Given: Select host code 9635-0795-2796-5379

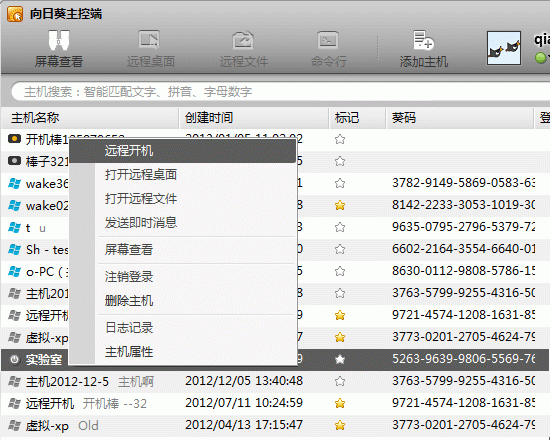Looking at the screenshot, I should click(463, 227).
